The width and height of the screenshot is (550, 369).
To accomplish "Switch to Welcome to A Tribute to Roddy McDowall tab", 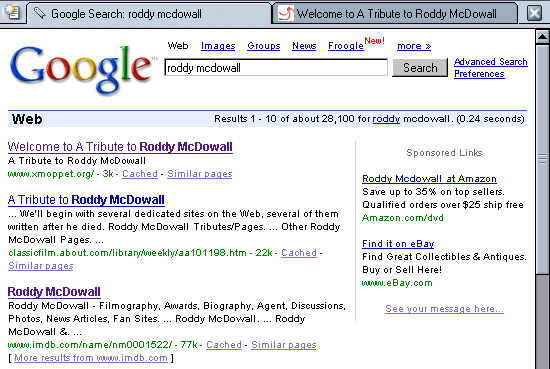I will coord(395,14).
